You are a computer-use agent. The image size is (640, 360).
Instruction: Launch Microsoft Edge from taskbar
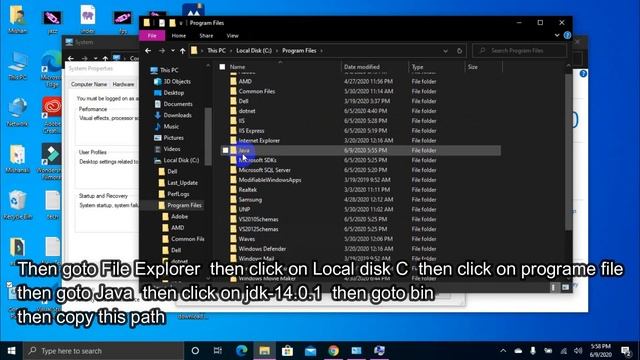[x=242, y=351]
